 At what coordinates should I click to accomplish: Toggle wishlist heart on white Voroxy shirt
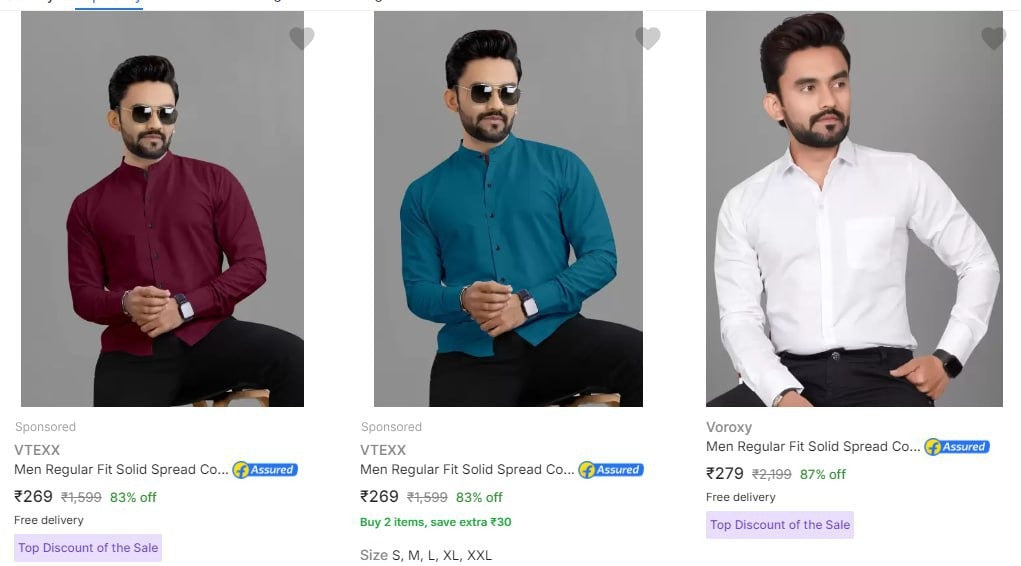coord(993,38)
